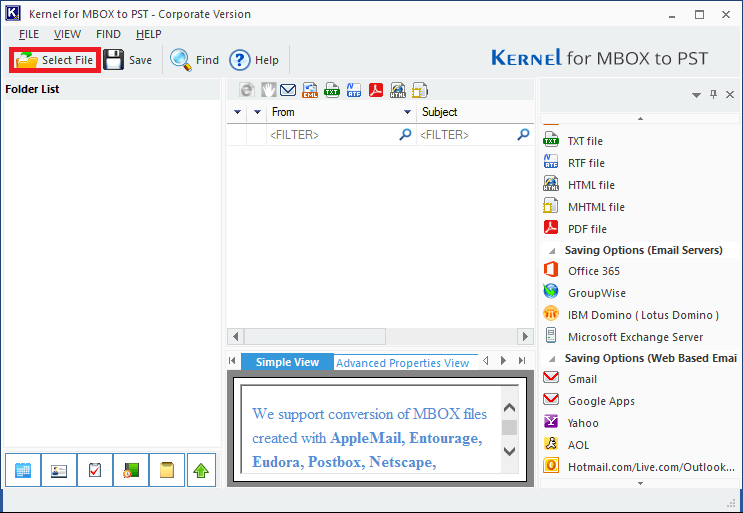The width and height of the screenshot is (743, 513).
Task: Click the search icon in Subject filter
Action: pos(523,135)
